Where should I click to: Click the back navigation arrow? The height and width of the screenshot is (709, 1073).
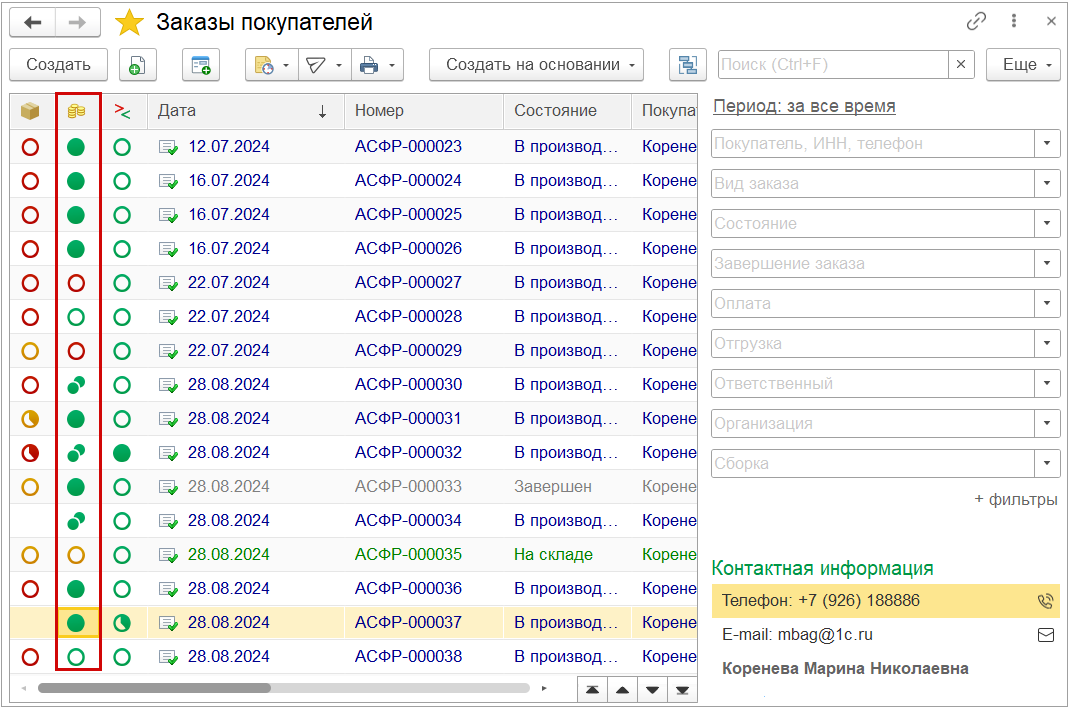click(33, 22)
